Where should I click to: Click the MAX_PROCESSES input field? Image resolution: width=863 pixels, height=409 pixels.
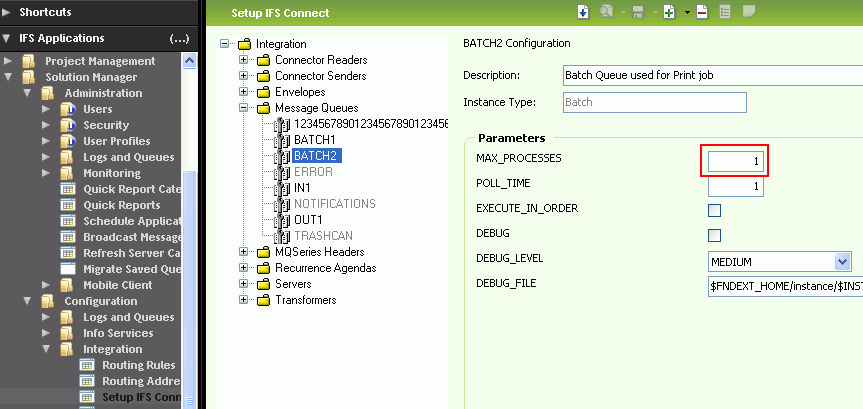click(x=736, y=160)
